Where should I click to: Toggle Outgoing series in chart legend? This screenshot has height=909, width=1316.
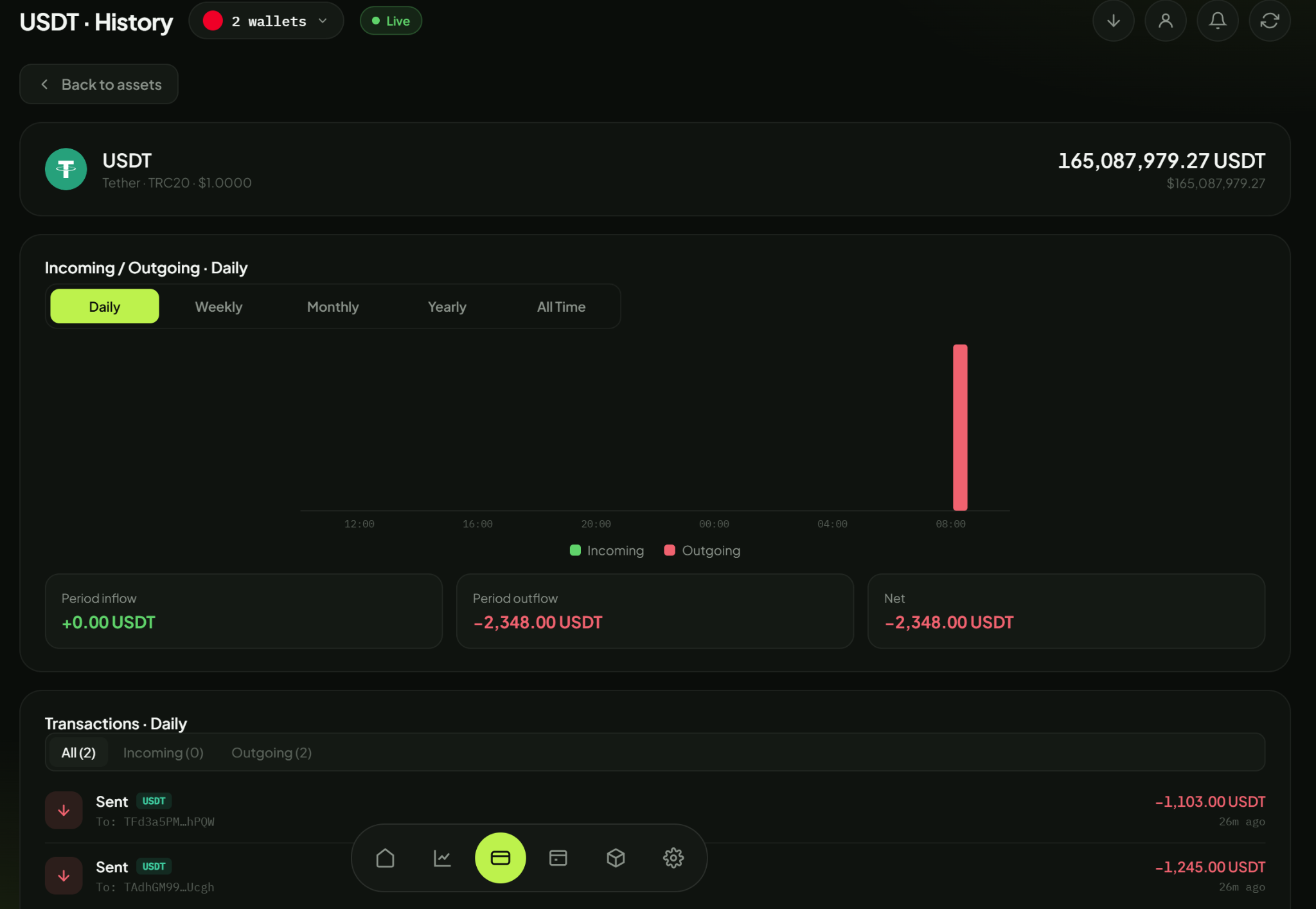tap(702, 550)
